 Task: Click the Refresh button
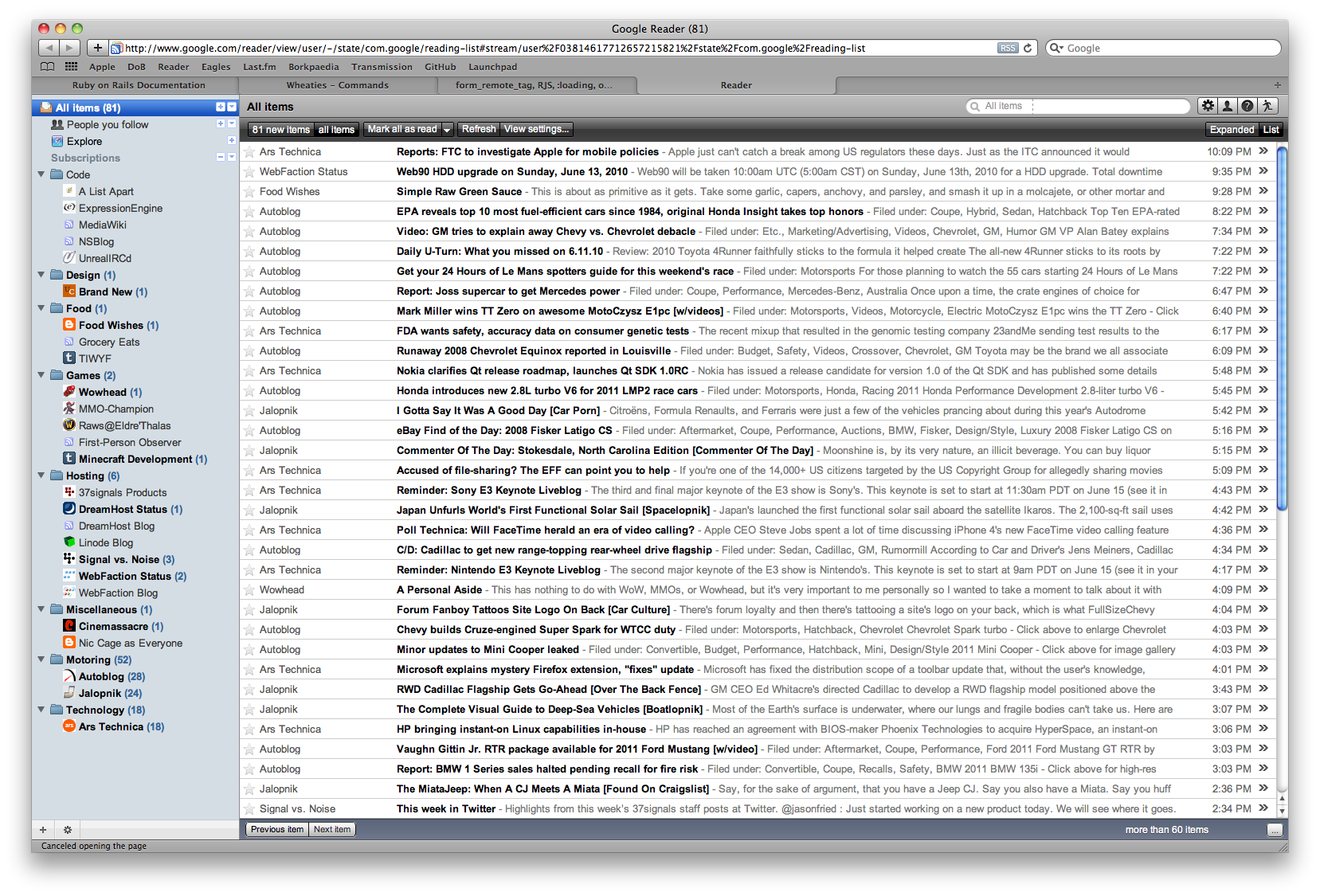click(x=478, y=129)
